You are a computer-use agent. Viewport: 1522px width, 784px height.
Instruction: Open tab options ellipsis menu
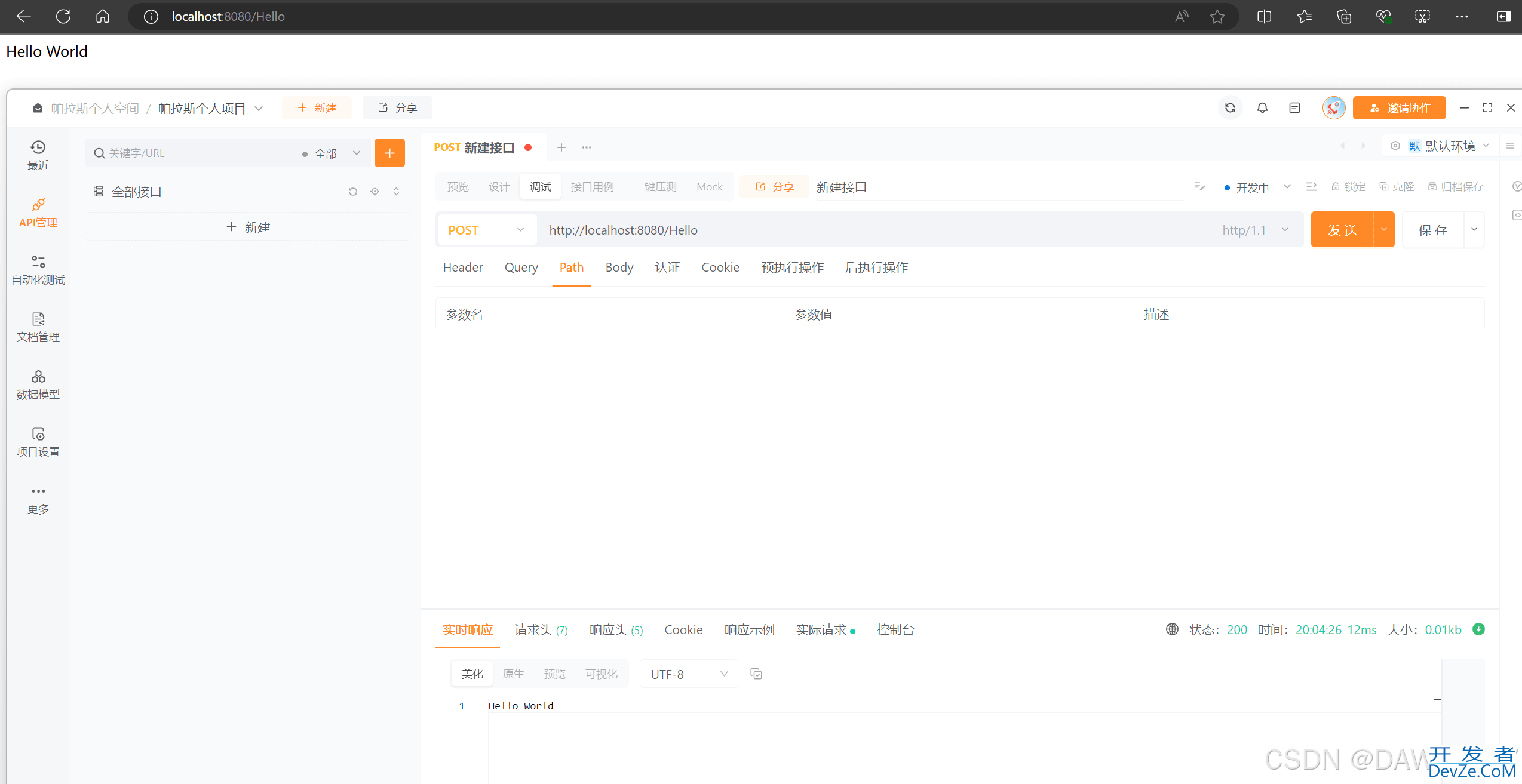tap(587, 147)
